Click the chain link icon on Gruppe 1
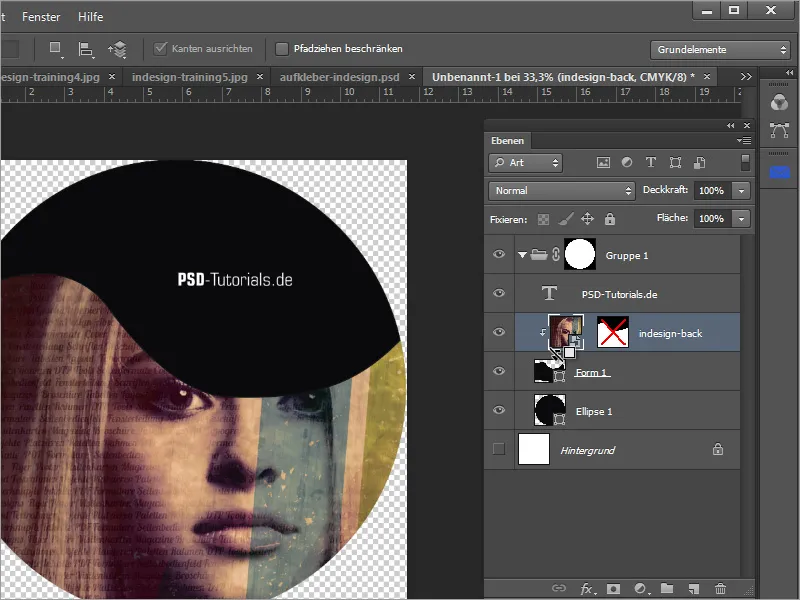 point(556,254)
